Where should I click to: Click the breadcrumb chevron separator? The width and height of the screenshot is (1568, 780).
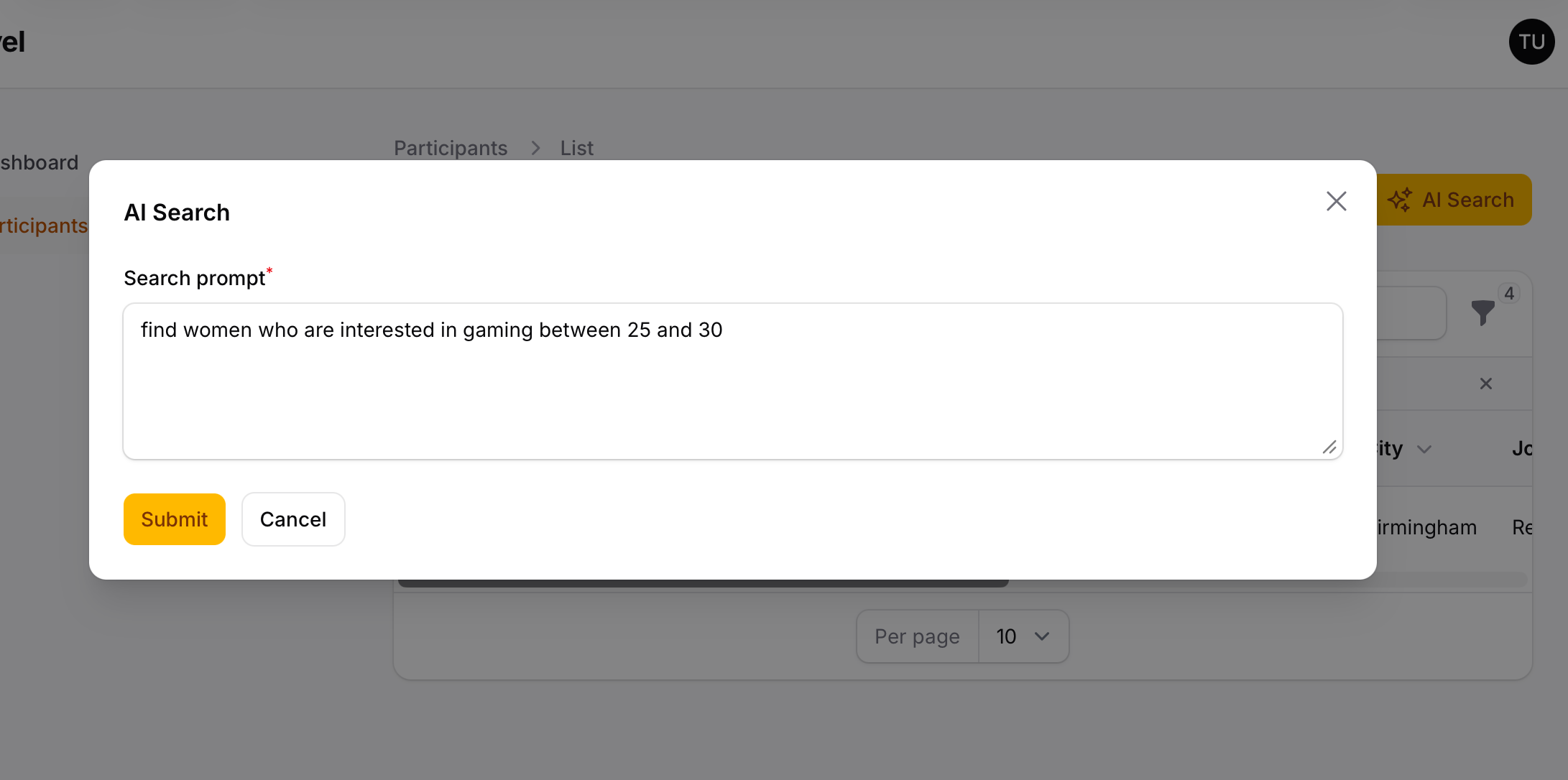point(535,148)
